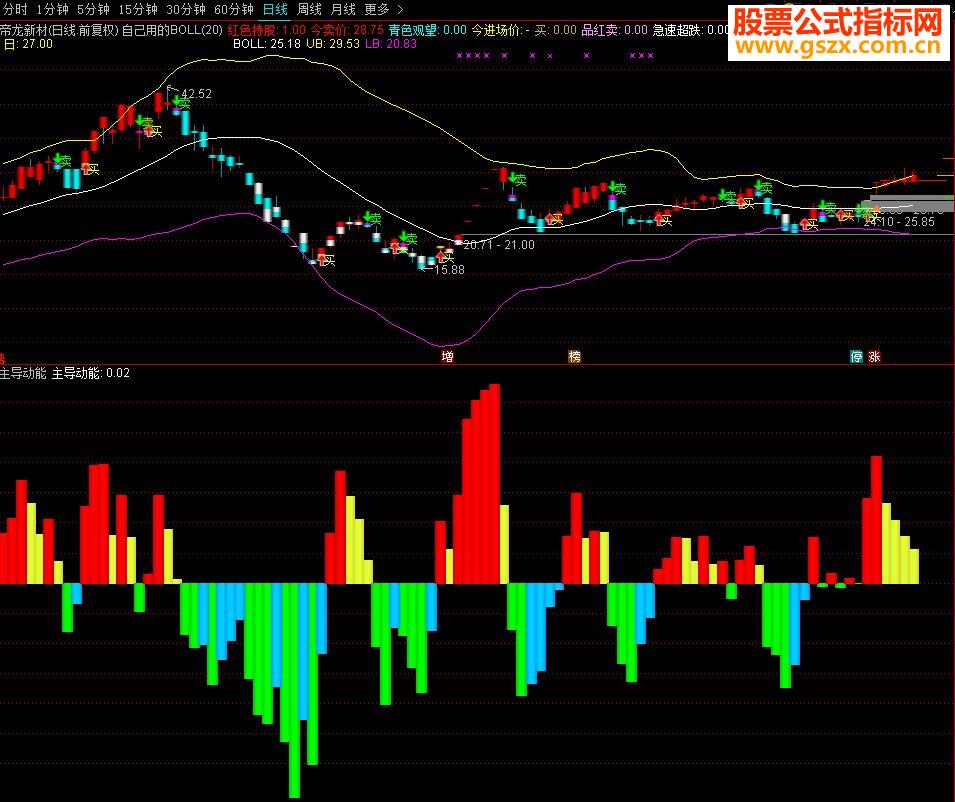Click the 主导动能: 0.02 value
The width and height of the screenshot is (955, 802).
91,373
